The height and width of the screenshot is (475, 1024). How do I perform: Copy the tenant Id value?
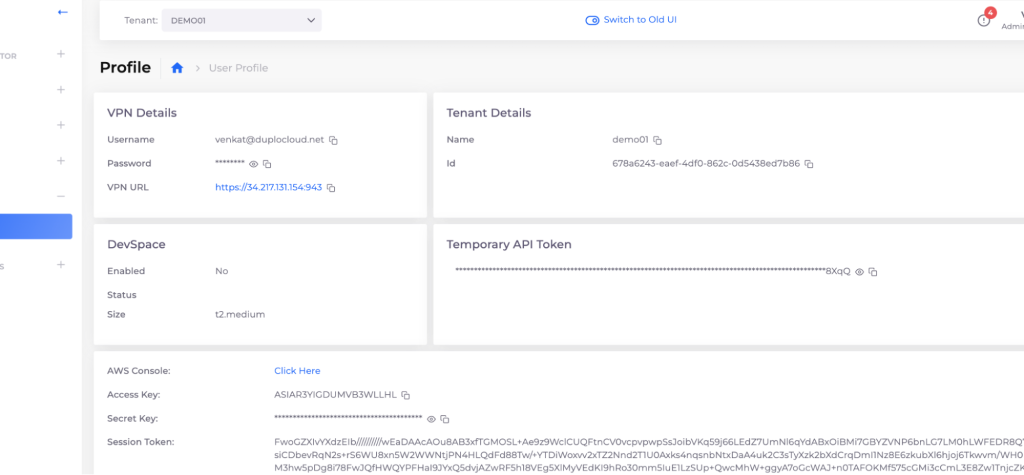pos(809,164)
